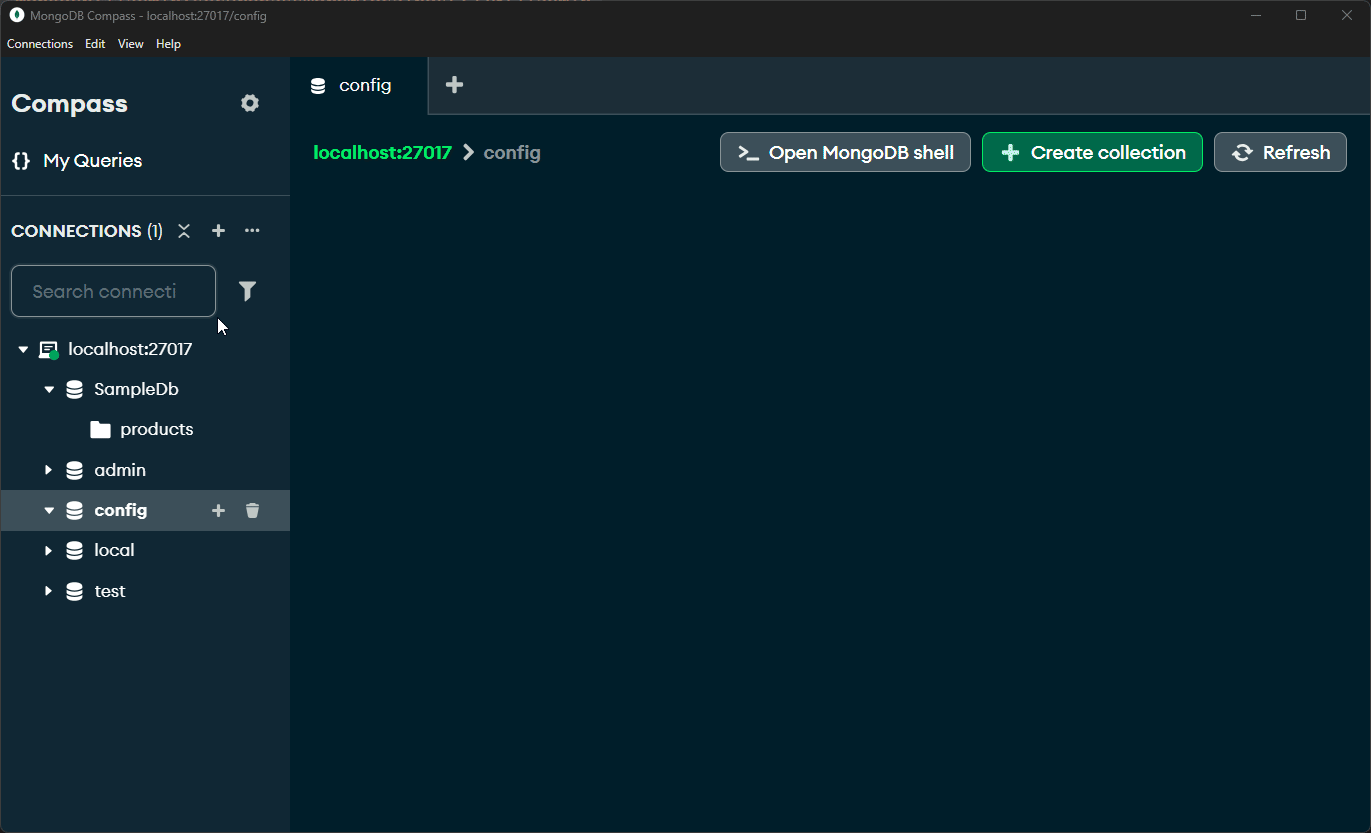The width and height of the screenshot is (1371, 833).
Task: Click the Open MongoDB shell button
Action: pyautogui.click(x=845, y=152)
